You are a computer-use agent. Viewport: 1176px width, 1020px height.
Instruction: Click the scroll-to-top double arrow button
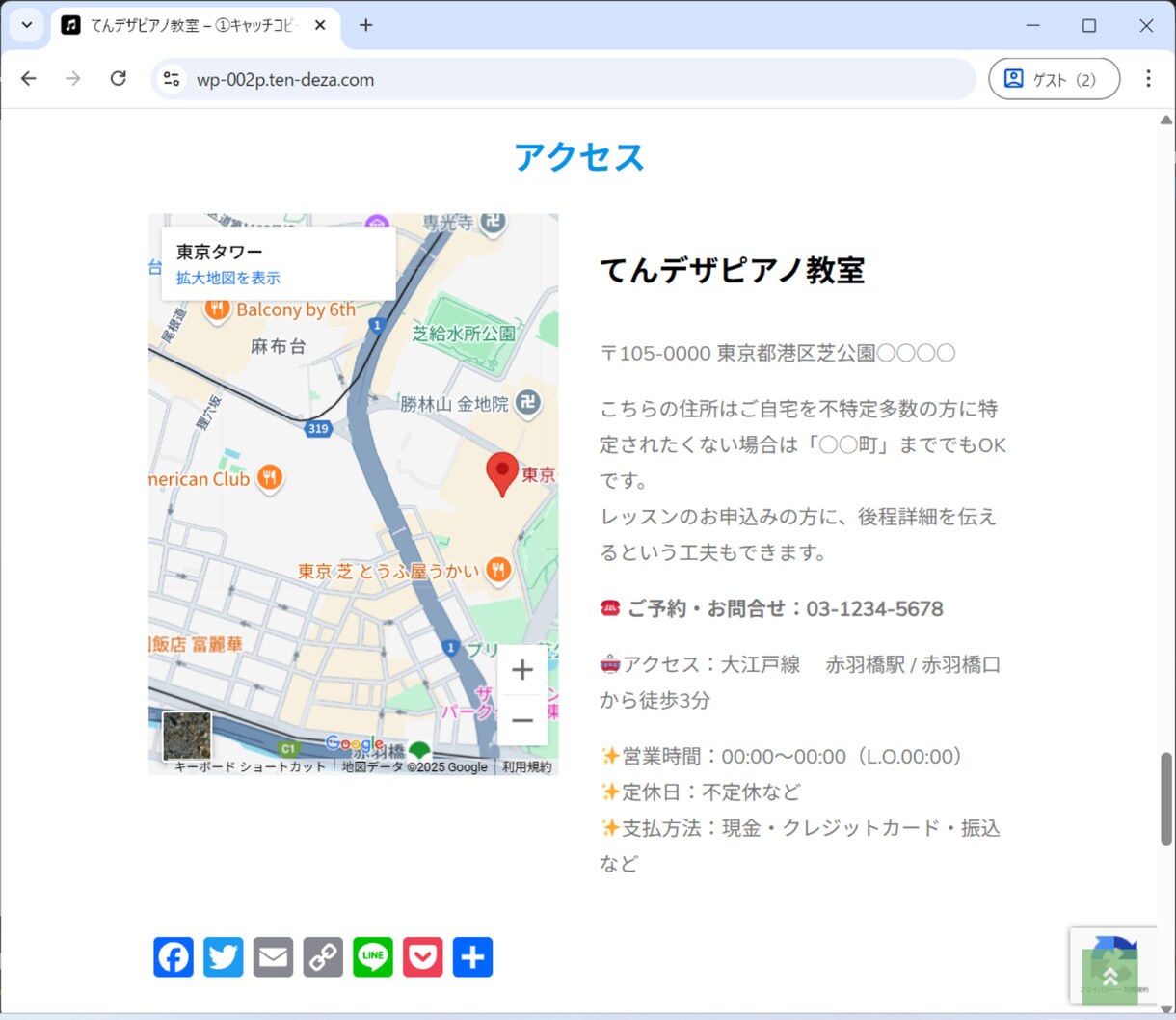1109,977
